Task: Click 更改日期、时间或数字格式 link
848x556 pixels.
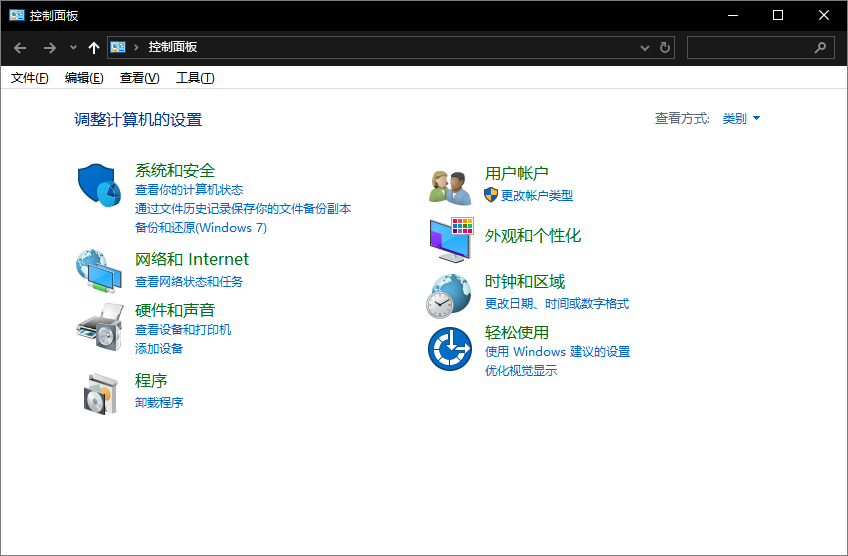Action: click(x=556, y=304)
